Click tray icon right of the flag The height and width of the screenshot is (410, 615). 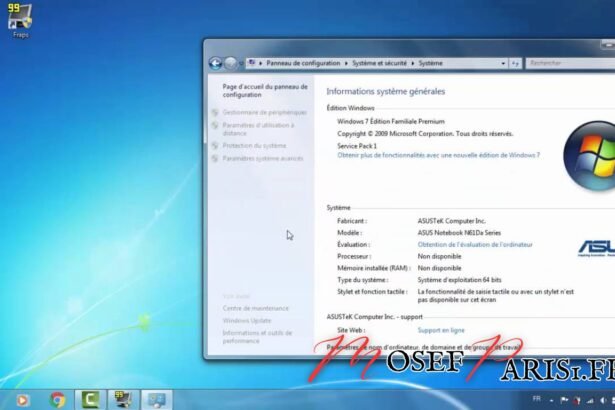(x=577, y=400)
